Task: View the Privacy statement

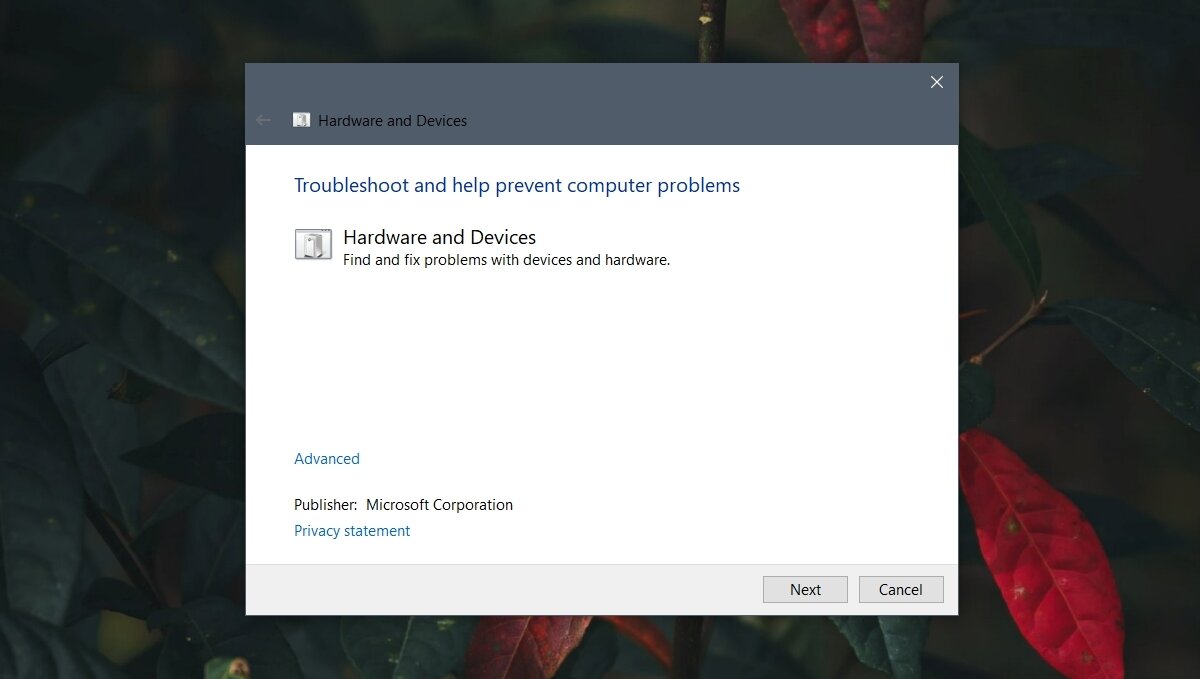Action: click(351, 530)
